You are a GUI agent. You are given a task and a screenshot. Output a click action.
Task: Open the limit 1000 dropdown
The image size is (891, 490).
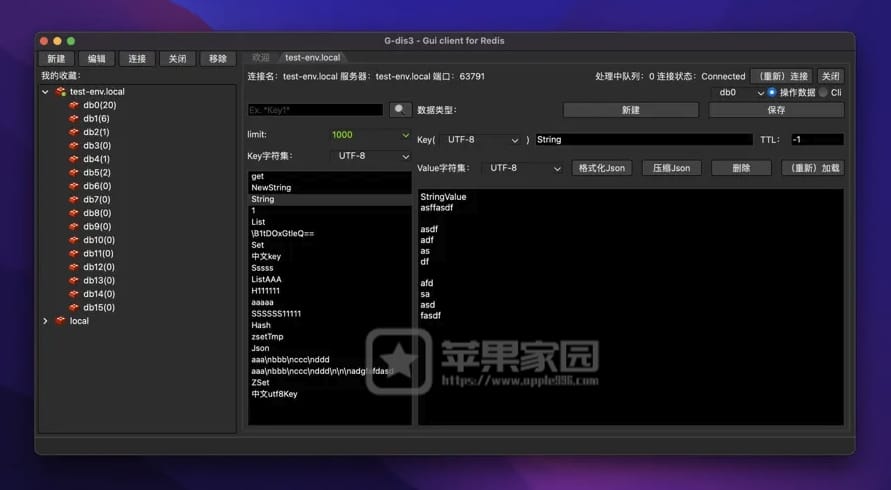click(370, 135)
